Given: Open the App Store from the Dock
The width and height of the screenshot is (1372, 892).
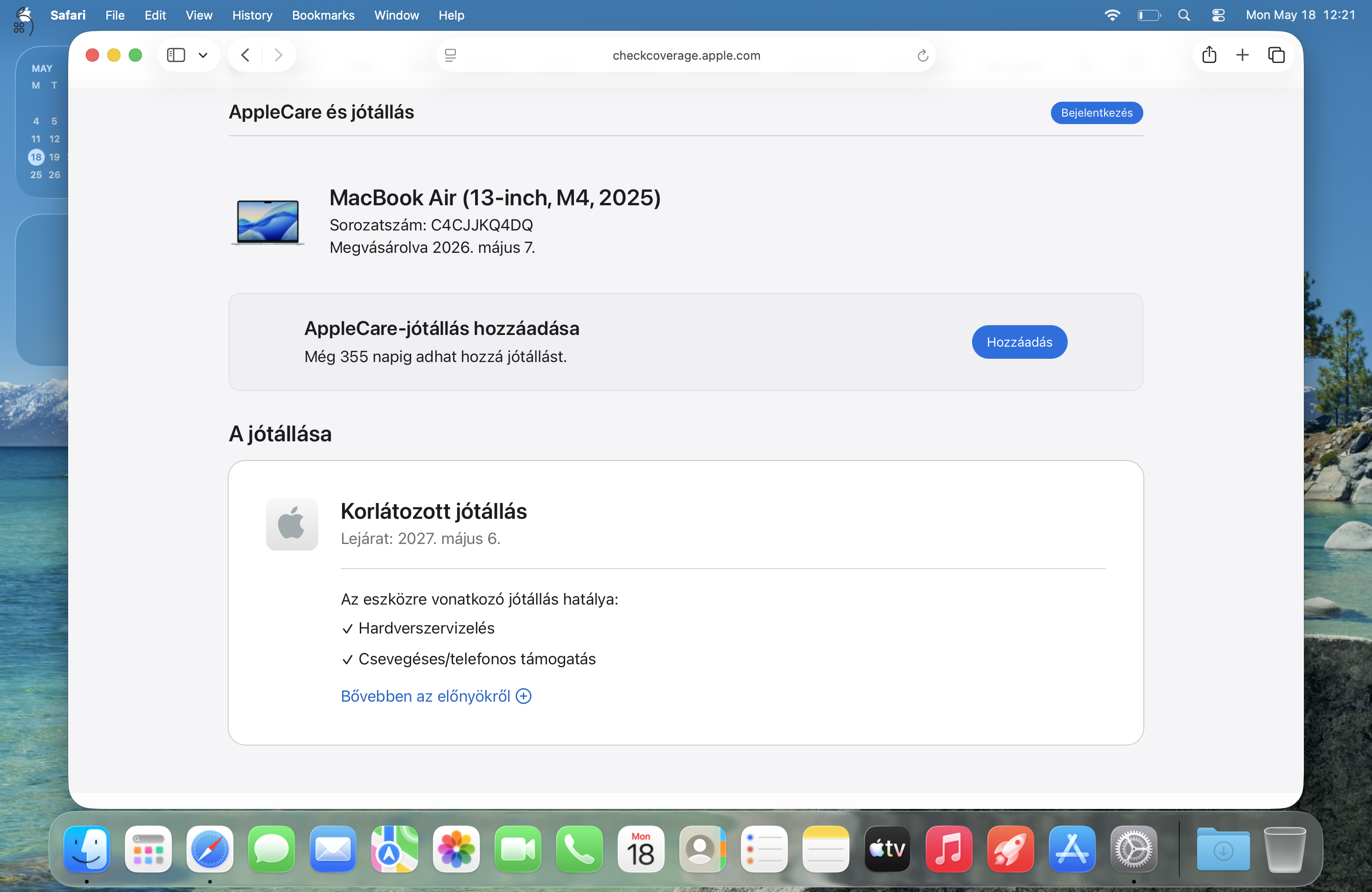Looking at the screenshot, I should [x=1072, y=850].
